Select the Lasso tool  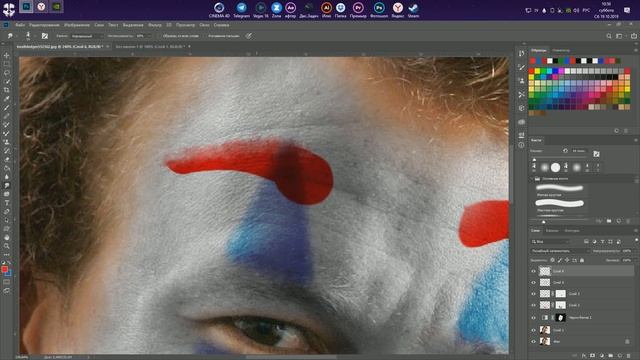(6, 73)
